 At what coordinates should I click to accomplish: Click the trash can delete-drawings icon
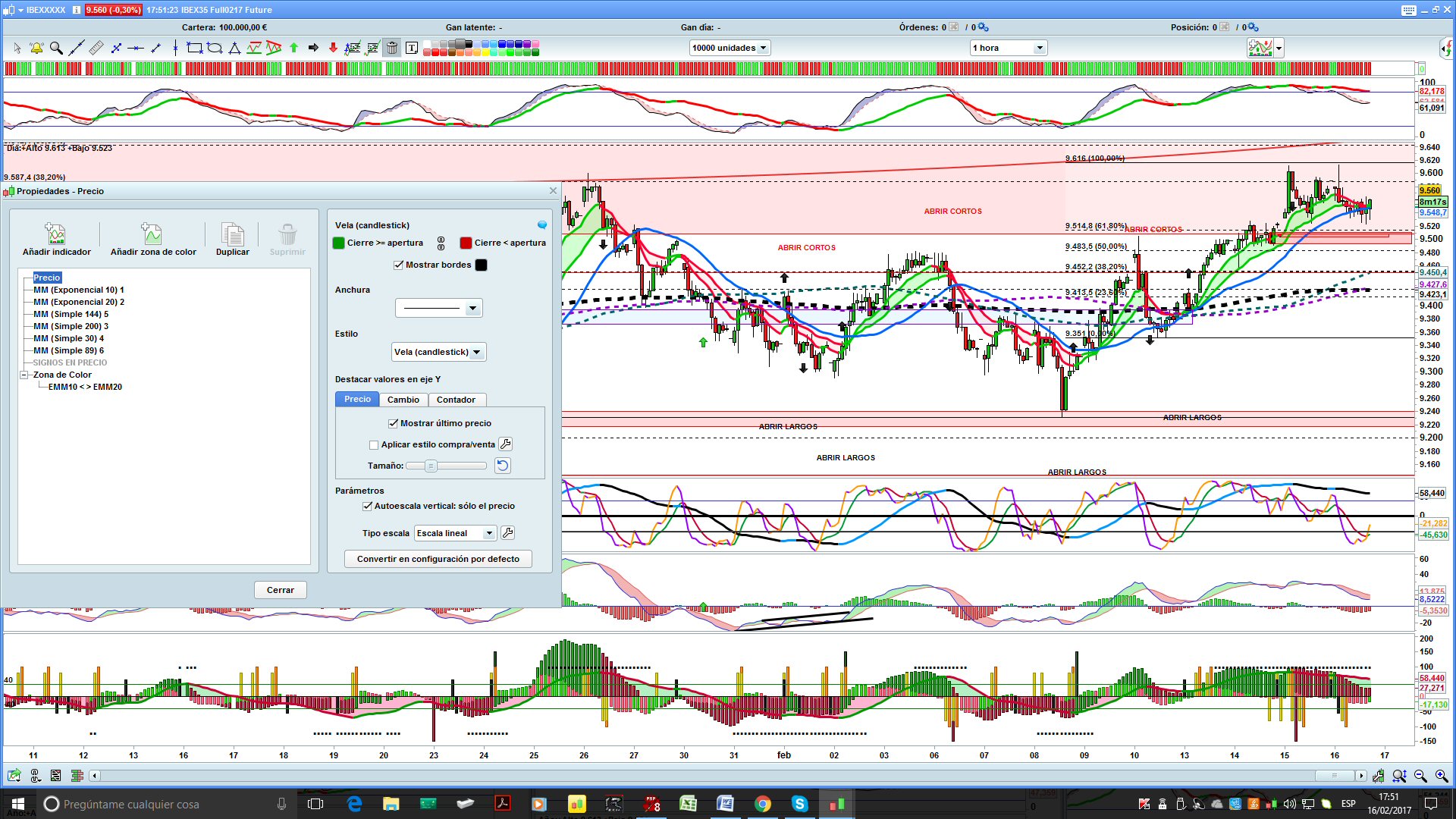(x=391, y=48)
